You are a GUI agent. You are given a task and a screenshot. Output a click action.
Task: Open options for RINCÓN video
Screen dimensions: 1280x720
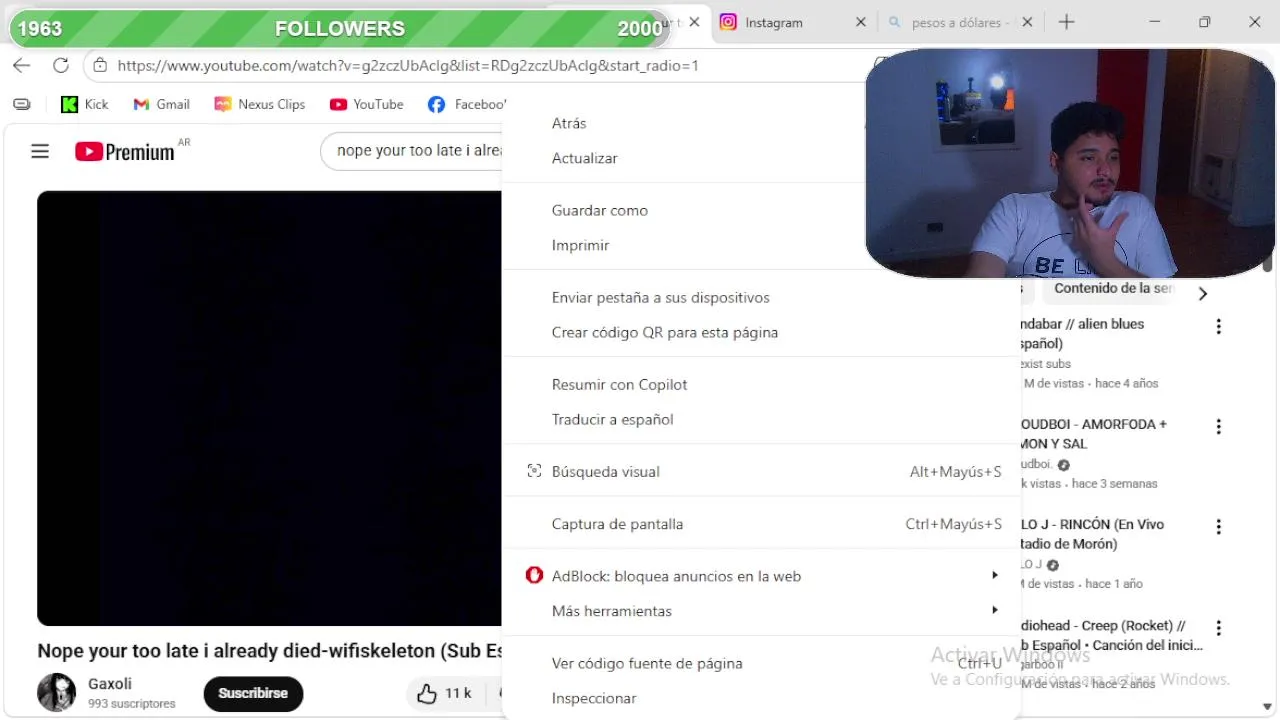coord(1218,527)
